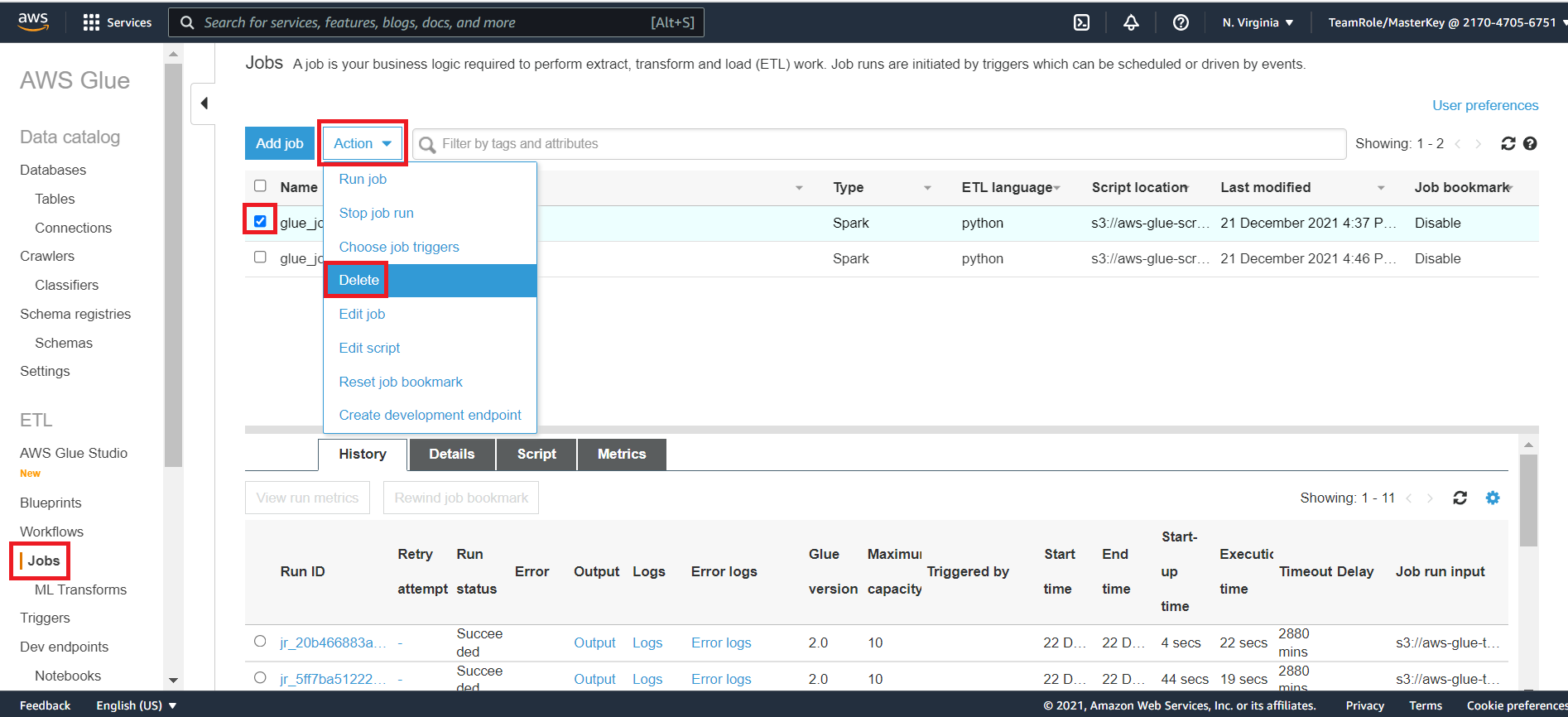Open the help question mark in top bar

1181,22
